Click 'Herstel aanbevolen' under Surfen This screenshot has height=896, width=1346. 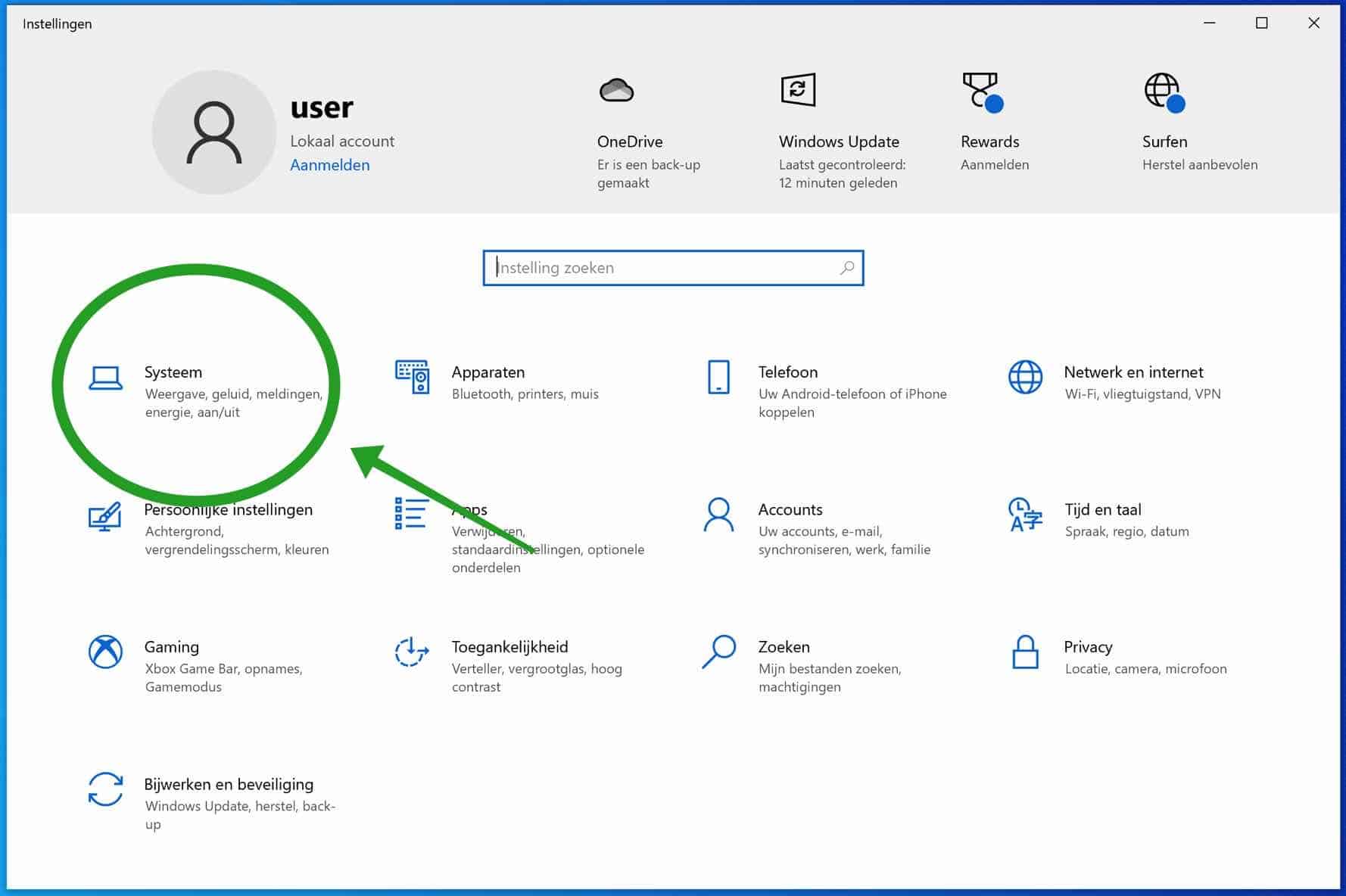point(1200,165)
